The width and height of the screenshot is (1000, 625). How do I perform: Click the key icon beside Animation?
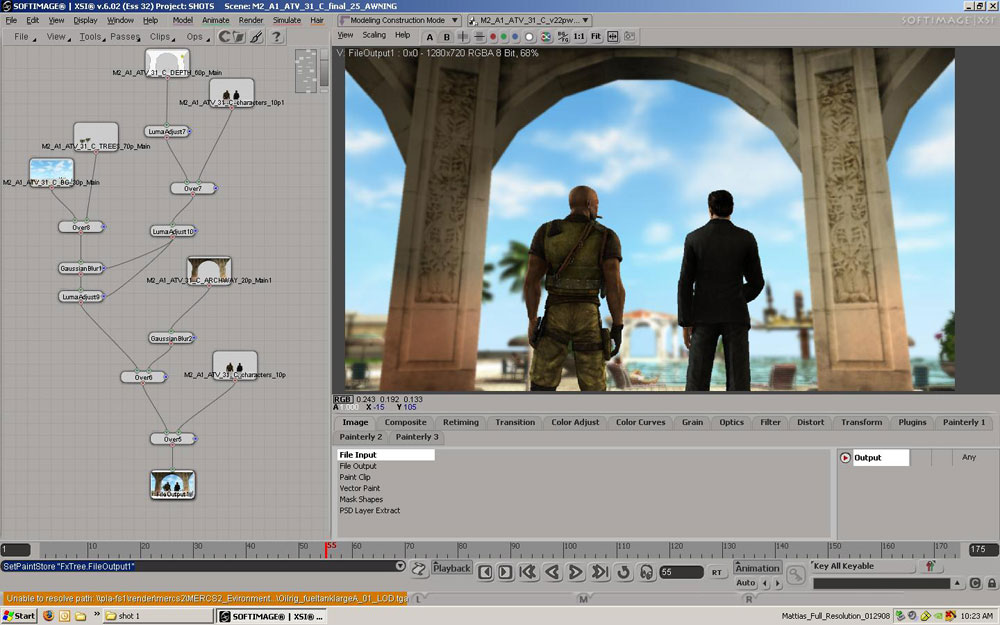point(795,575)
